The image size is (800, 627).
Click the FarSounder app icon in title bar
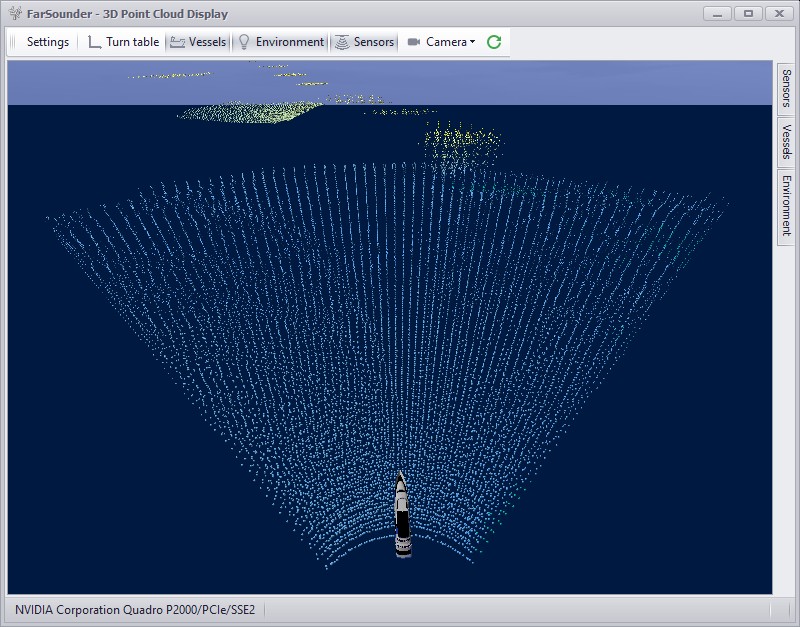click(x=15, y=13)
